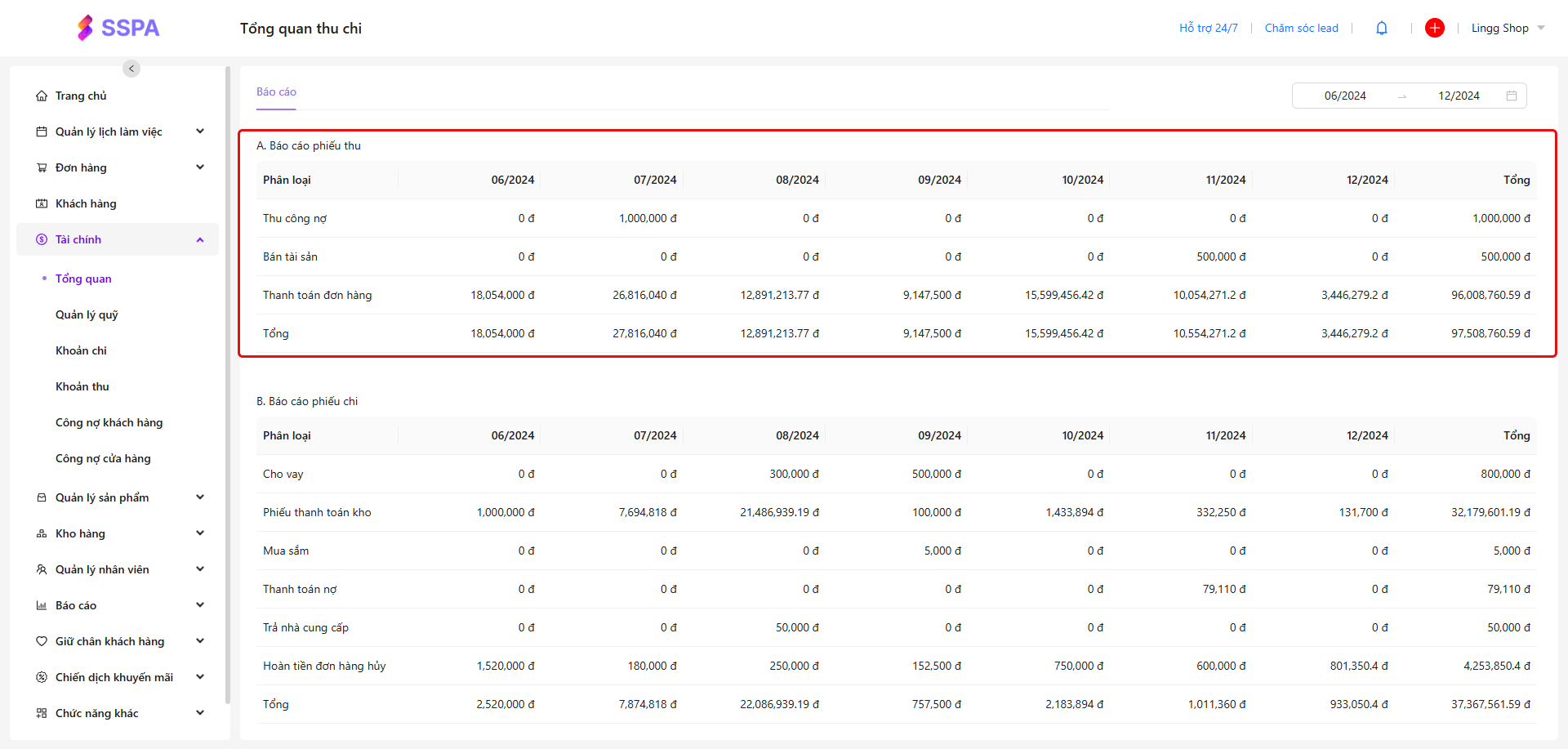Screen dimensions: 1568x749
Task: Click the heart icon for Giữ chân khách hàng
Action: (x=42, y=641)
